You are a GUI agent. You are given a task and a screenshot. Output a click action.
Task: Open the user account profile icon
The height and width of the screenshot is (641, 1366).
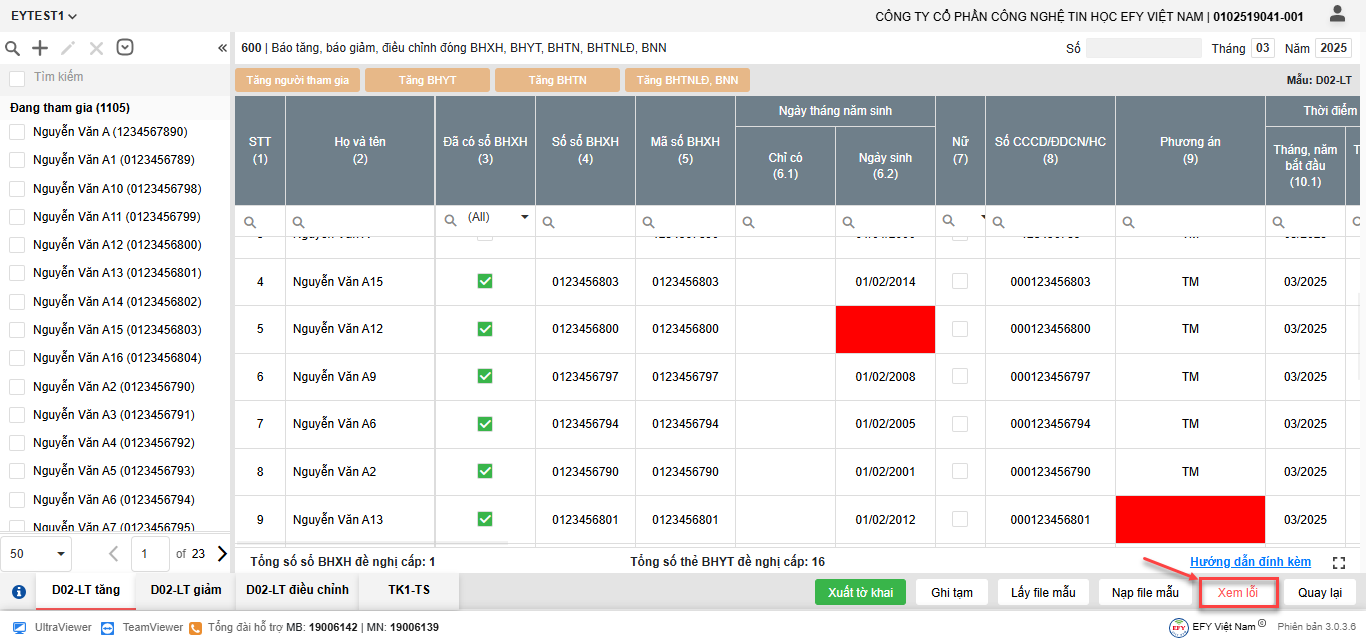1337,14
